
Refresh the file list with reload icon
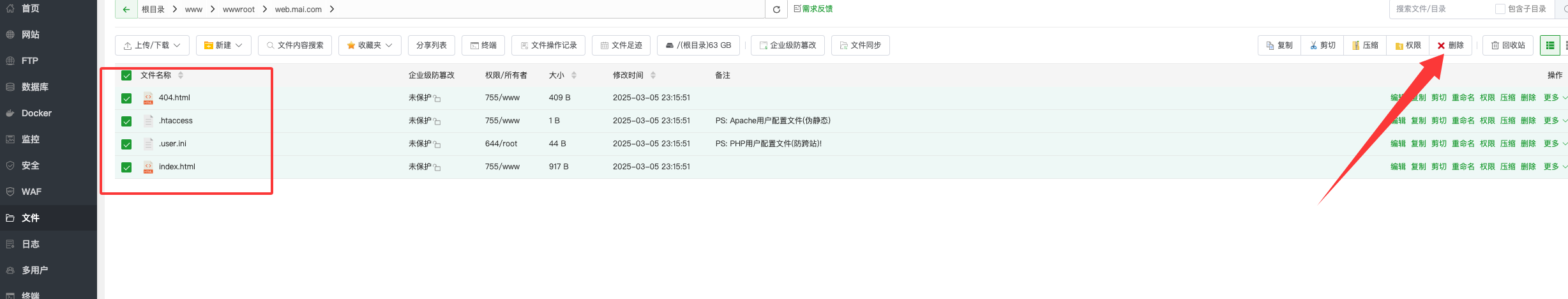coord(776,10)
